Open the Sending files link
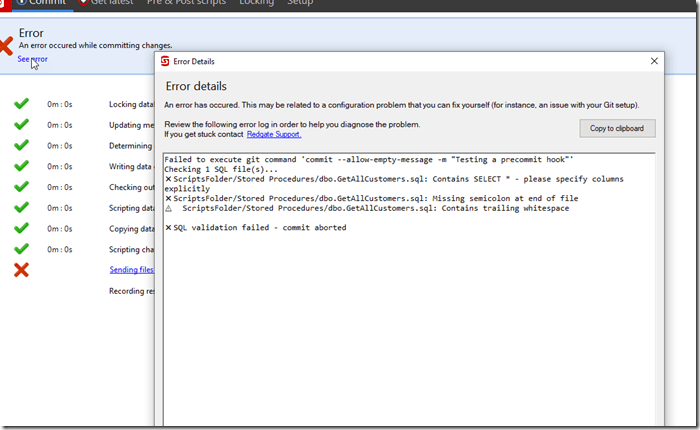700x430 pixels. [x=131, y=270]
